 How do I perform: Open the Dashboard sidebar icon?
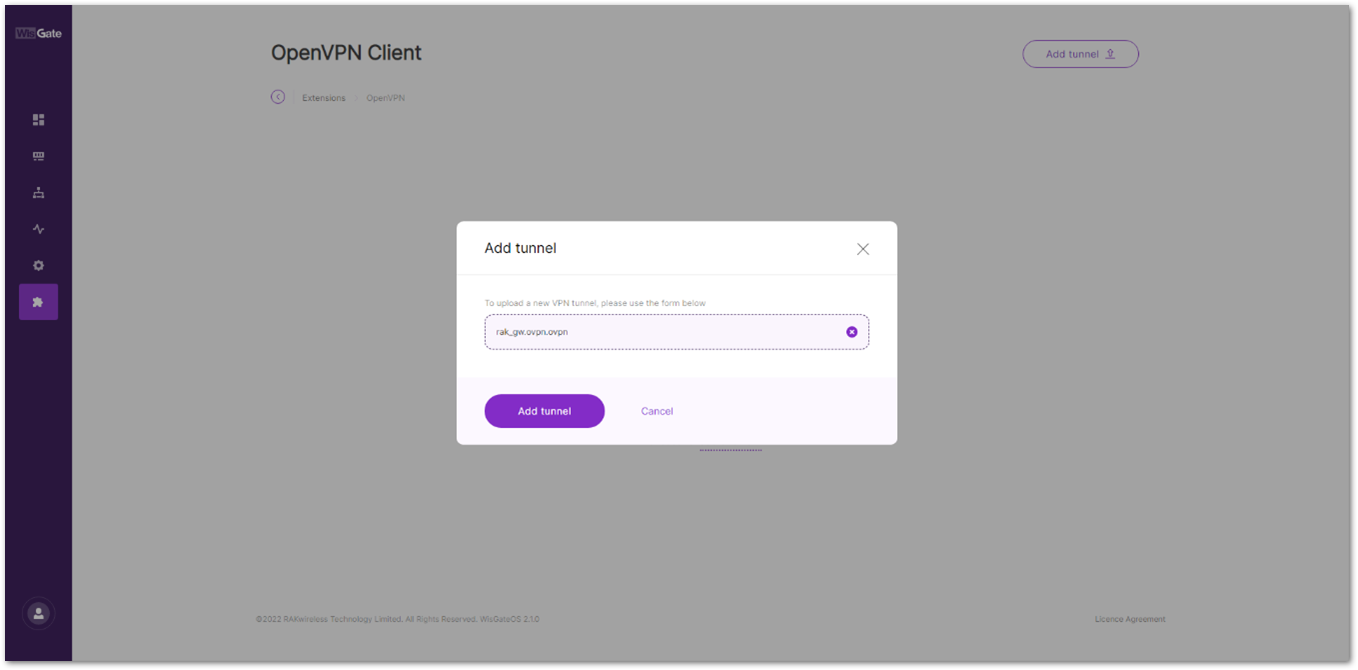tap(38, 120)
